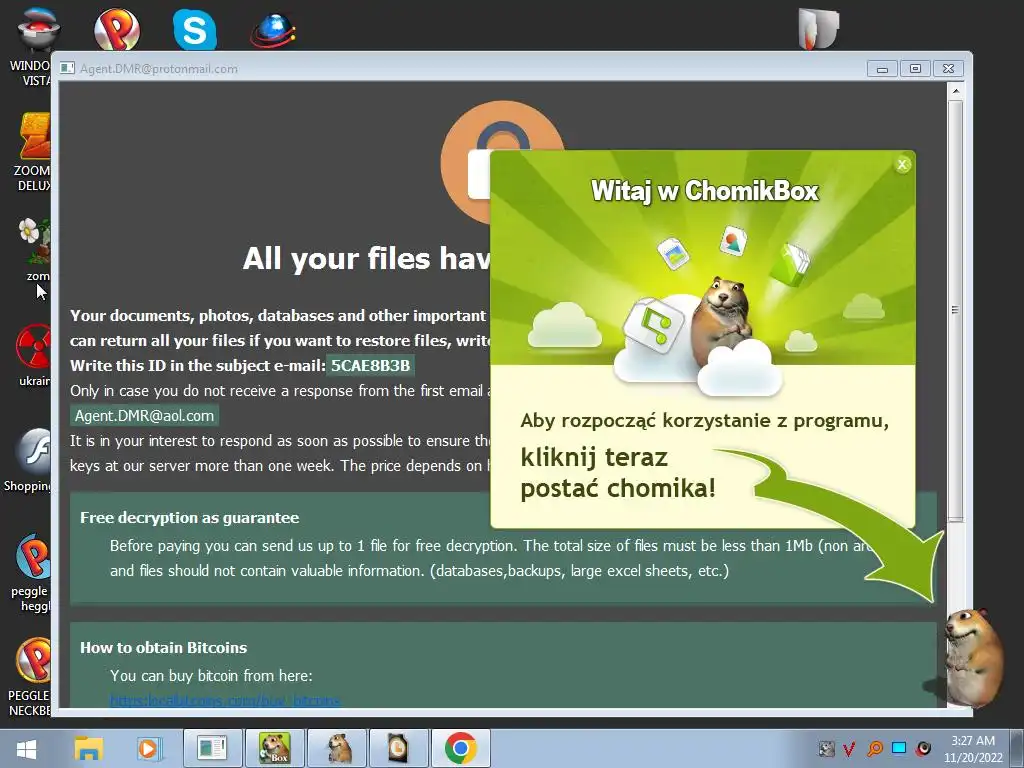The image size is (1024, 768).
Task: Switch to the ransom note window taskbar button
Action: [x=212, y=748]
